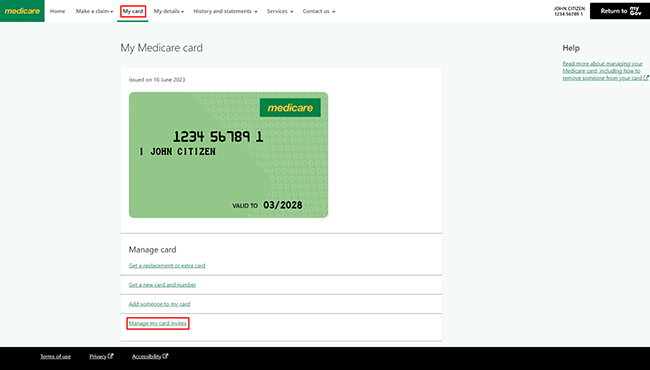The height and width of the screenshot is (370, 650).
Task: Click the external link icon beside Privacy
Action: pos(110,356)
